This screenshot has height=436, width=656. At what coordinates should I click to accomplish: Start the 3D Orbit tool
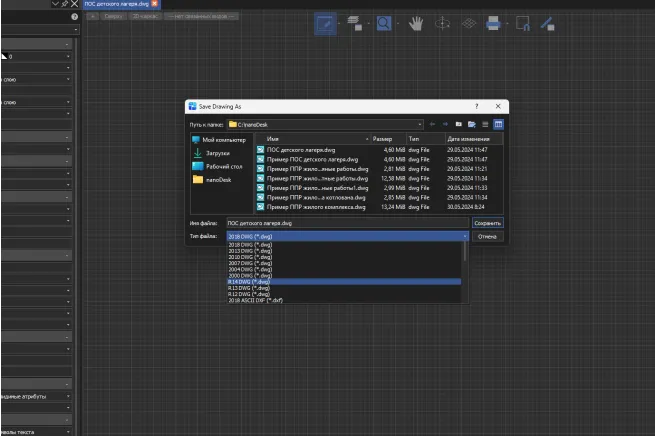440,24
